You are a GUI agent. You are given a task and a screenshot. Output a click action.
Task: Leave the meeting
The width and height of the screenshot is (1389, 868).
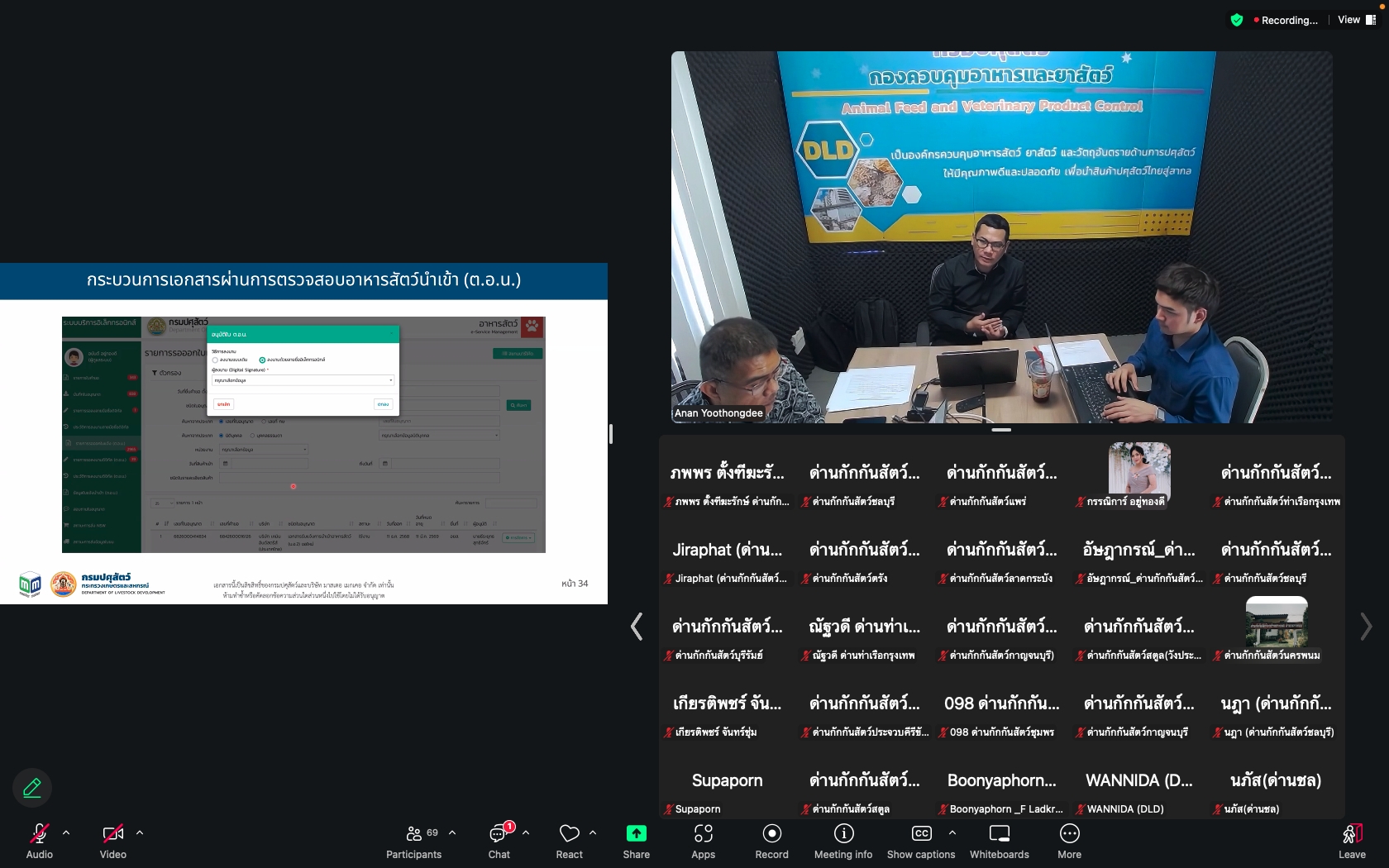[x=1352, y=841]
